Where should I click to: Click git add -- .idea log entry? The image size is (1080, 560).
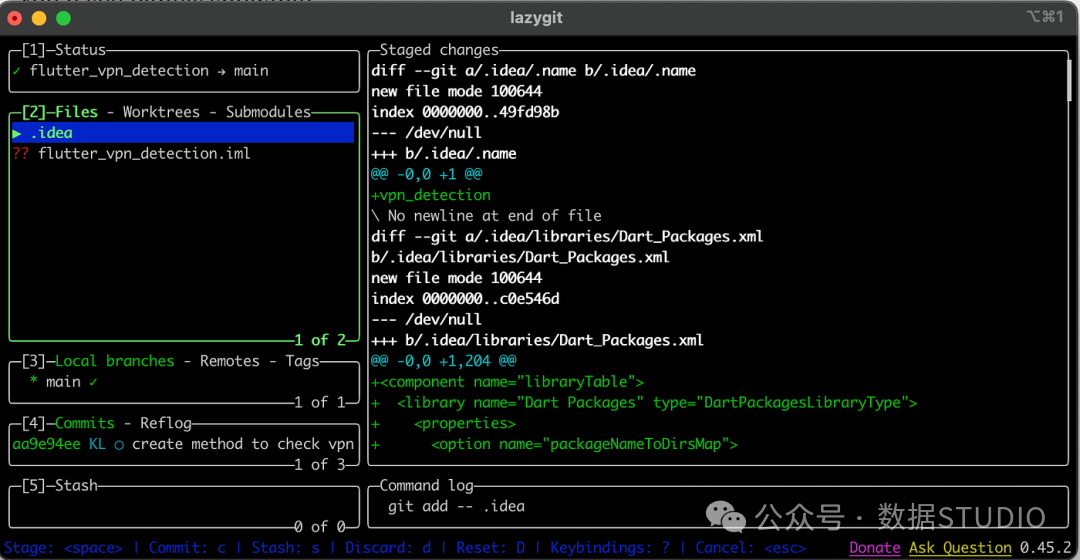coord(456,506)
